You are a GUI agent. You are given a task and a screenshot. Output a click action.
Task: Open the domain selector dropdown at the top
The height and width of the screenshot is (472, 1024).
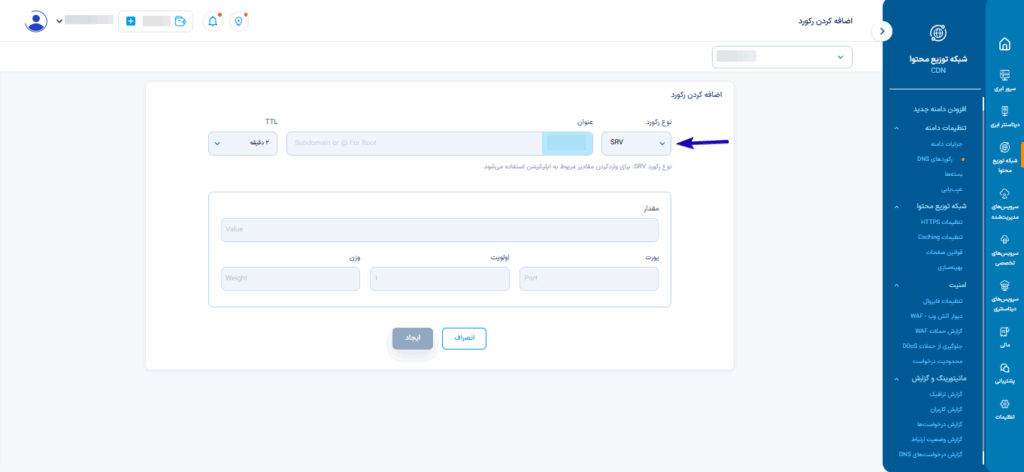tap(782, 57)
